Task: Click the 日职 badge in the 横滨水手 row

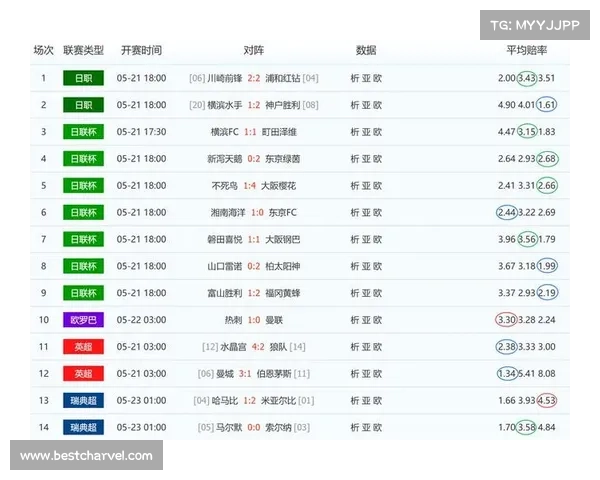Action: (83, 105)
